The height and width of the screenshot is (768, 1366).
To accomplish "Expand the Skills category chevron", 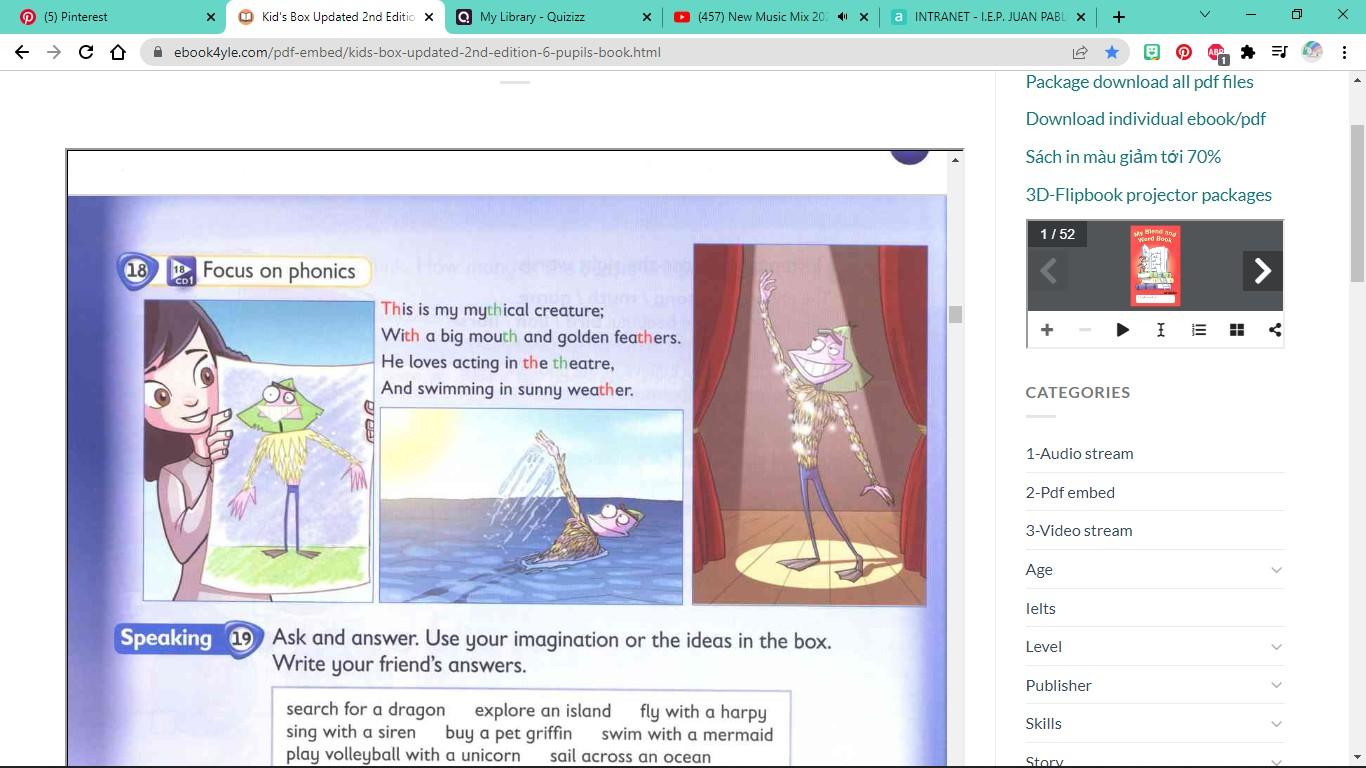I will [x=1276, y=724].
